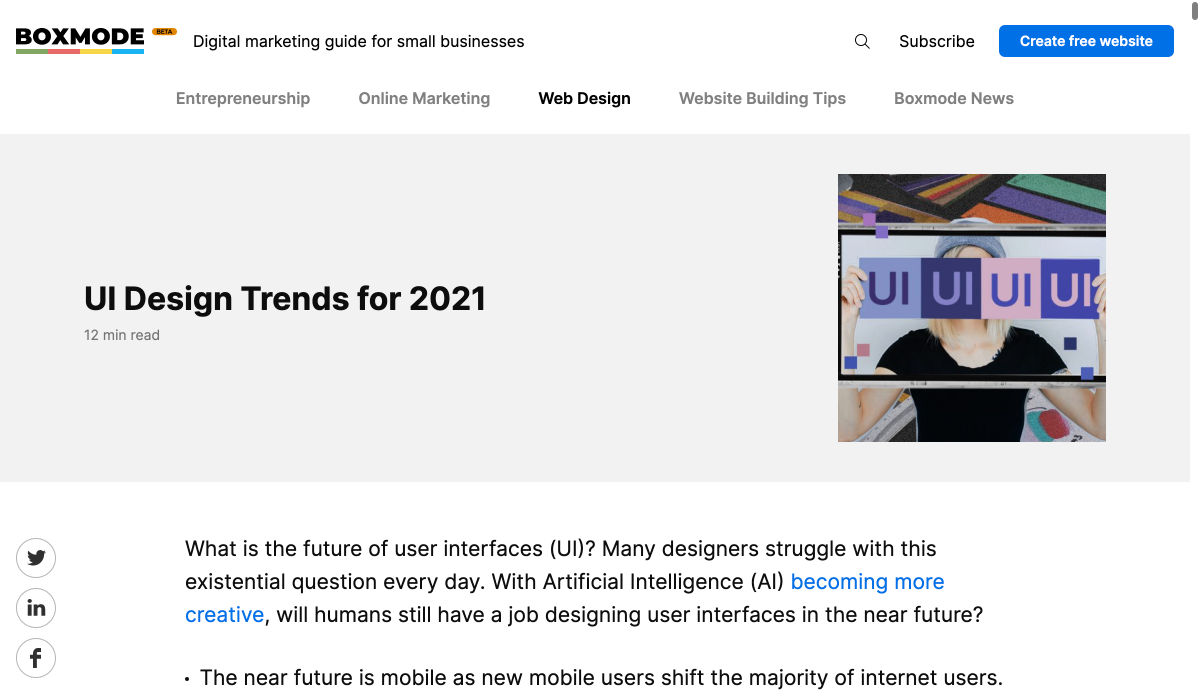Click the UI article hero image
The width and height of the screenshot is (1200, 696).
click(x=972, y=308)
